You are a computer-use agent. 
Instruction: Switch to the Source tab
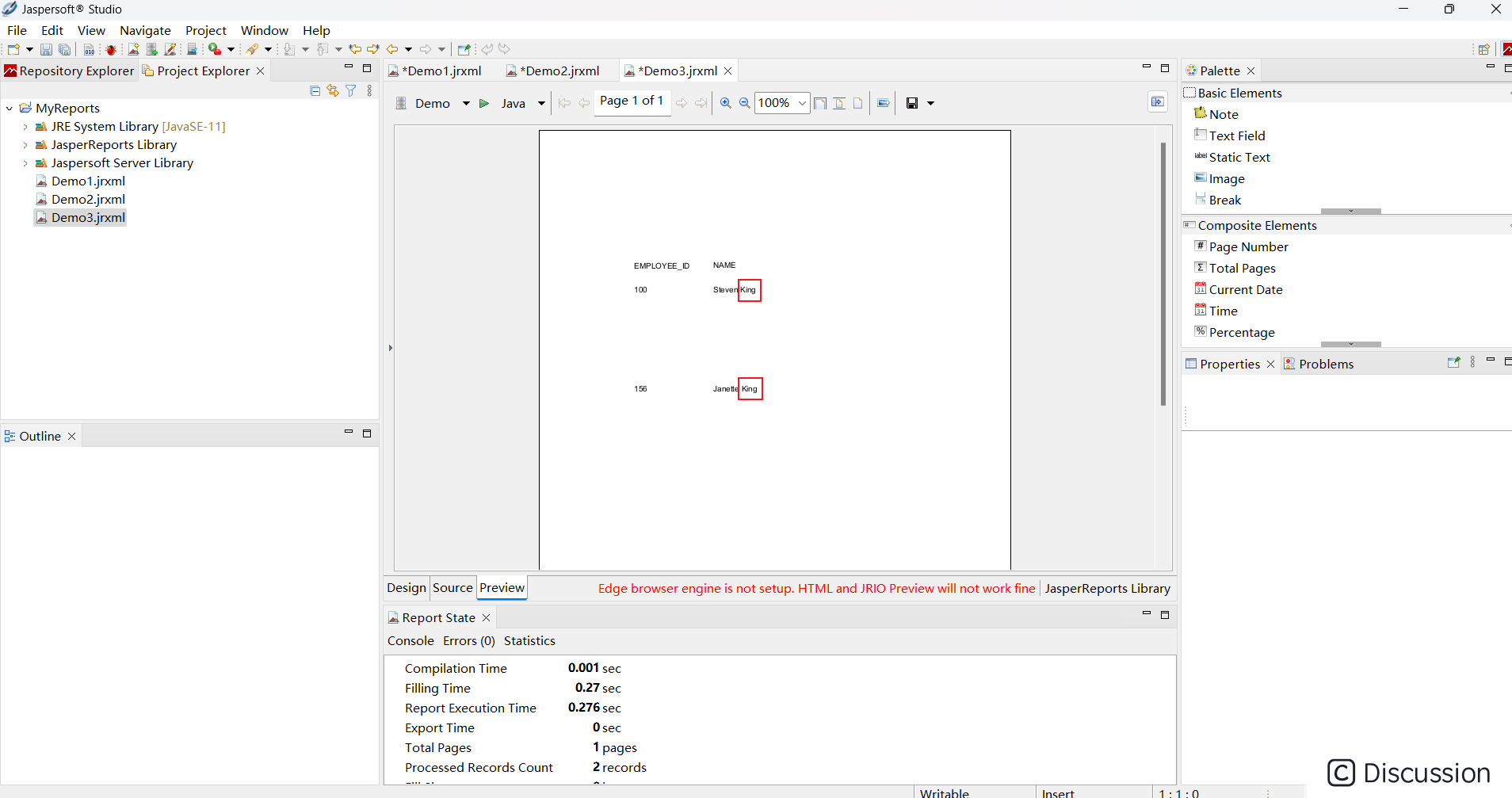click(x=452, y=588)
